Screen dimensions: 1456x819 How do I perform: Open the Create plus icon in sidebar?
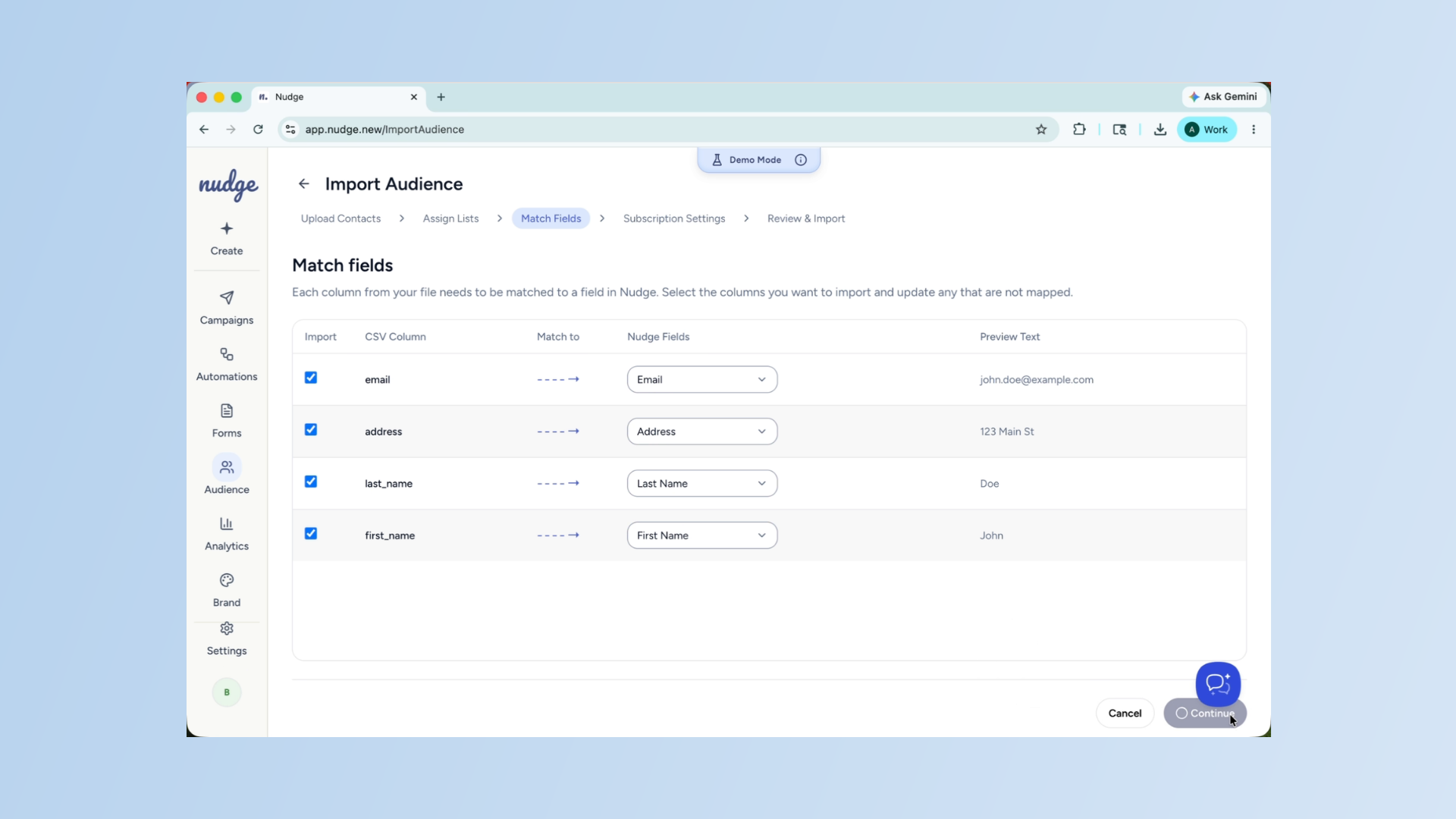coord(227,228)
